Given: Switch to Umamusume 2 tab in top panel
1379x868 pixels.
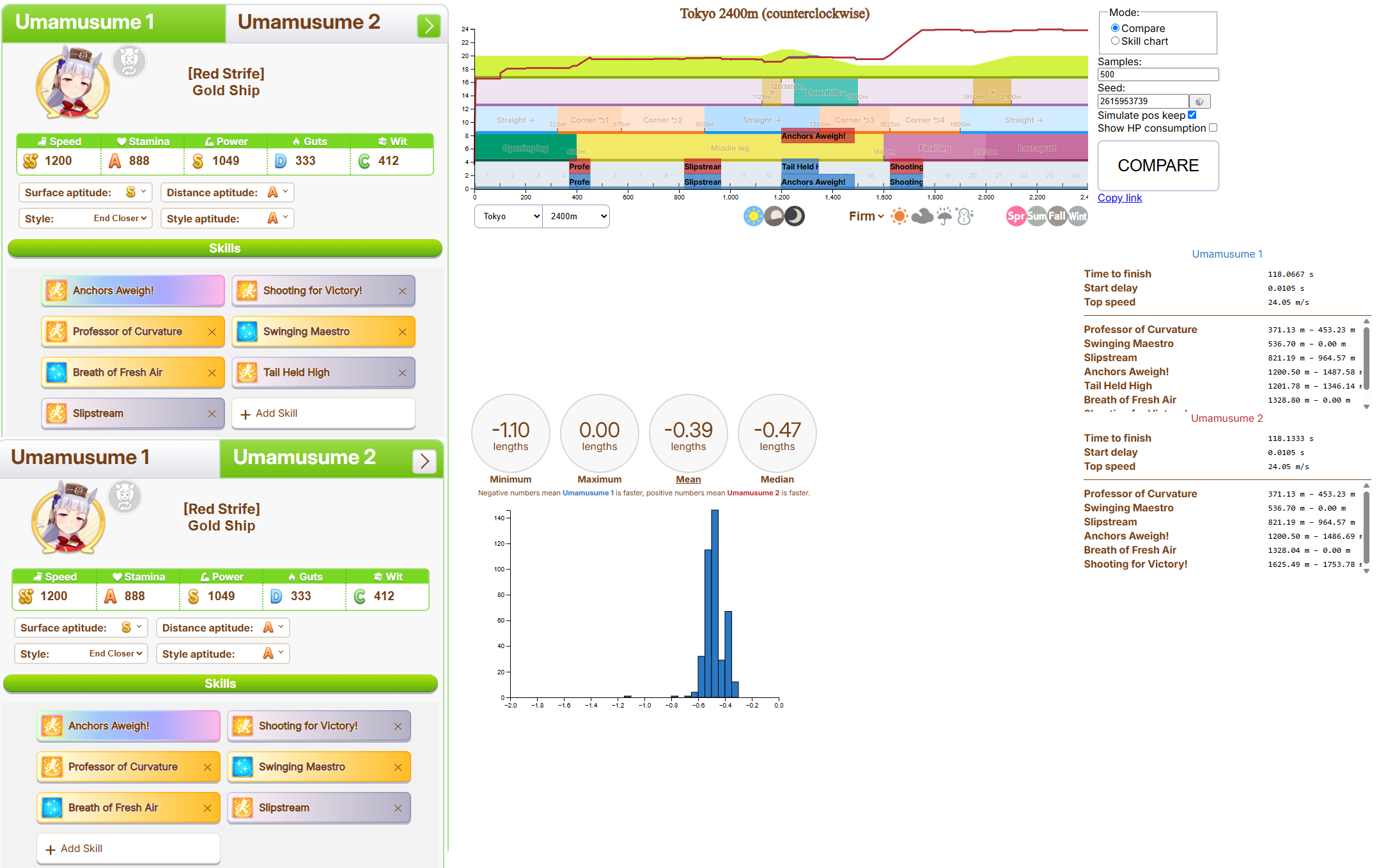Looking at the screenshot, I should 309,22.
